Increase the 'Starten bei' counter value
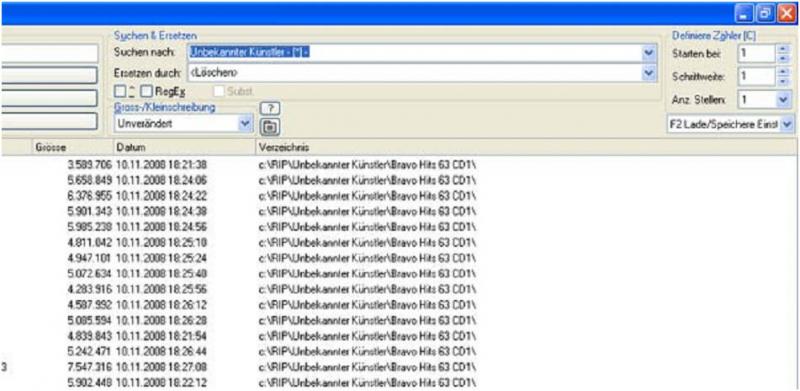The image size is (800, 391). point(783,49)
